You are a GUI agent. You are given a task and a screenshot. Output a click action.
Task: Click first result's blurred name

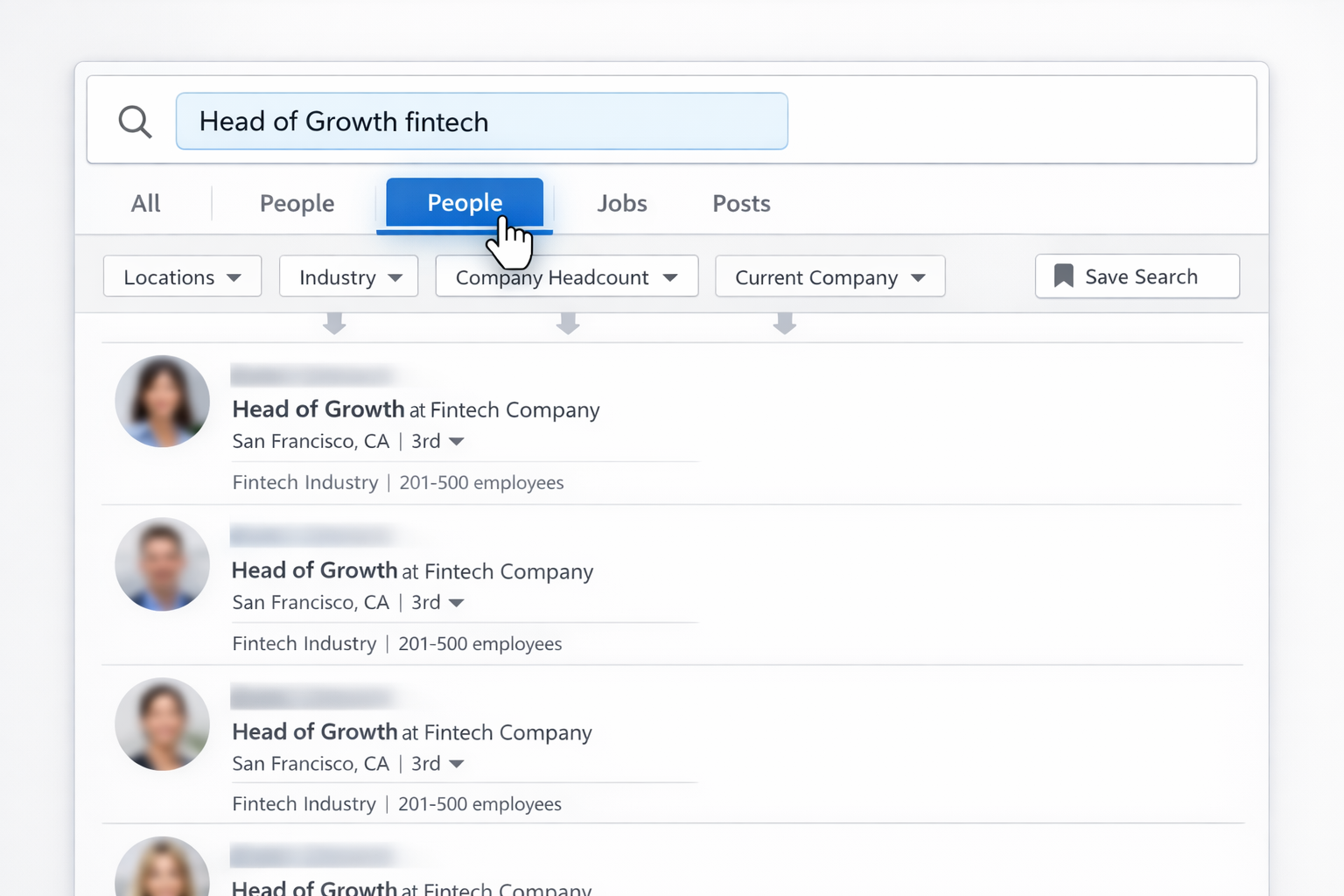pos(313,375)
